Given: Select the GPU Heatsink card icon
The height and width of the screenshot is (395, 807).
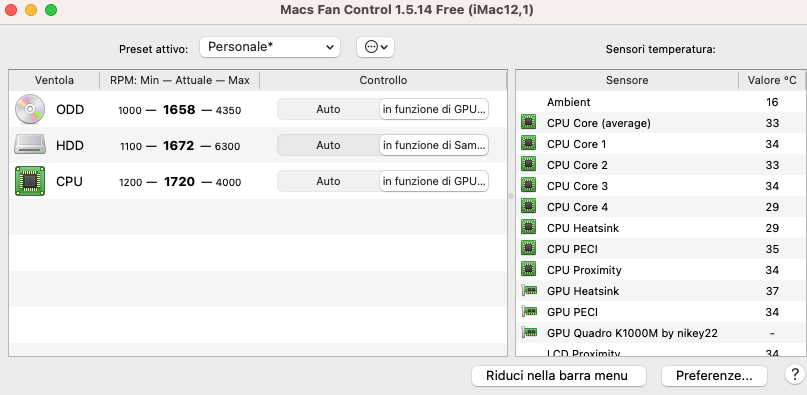Looking at the screenshot, I should coord(529,291).
